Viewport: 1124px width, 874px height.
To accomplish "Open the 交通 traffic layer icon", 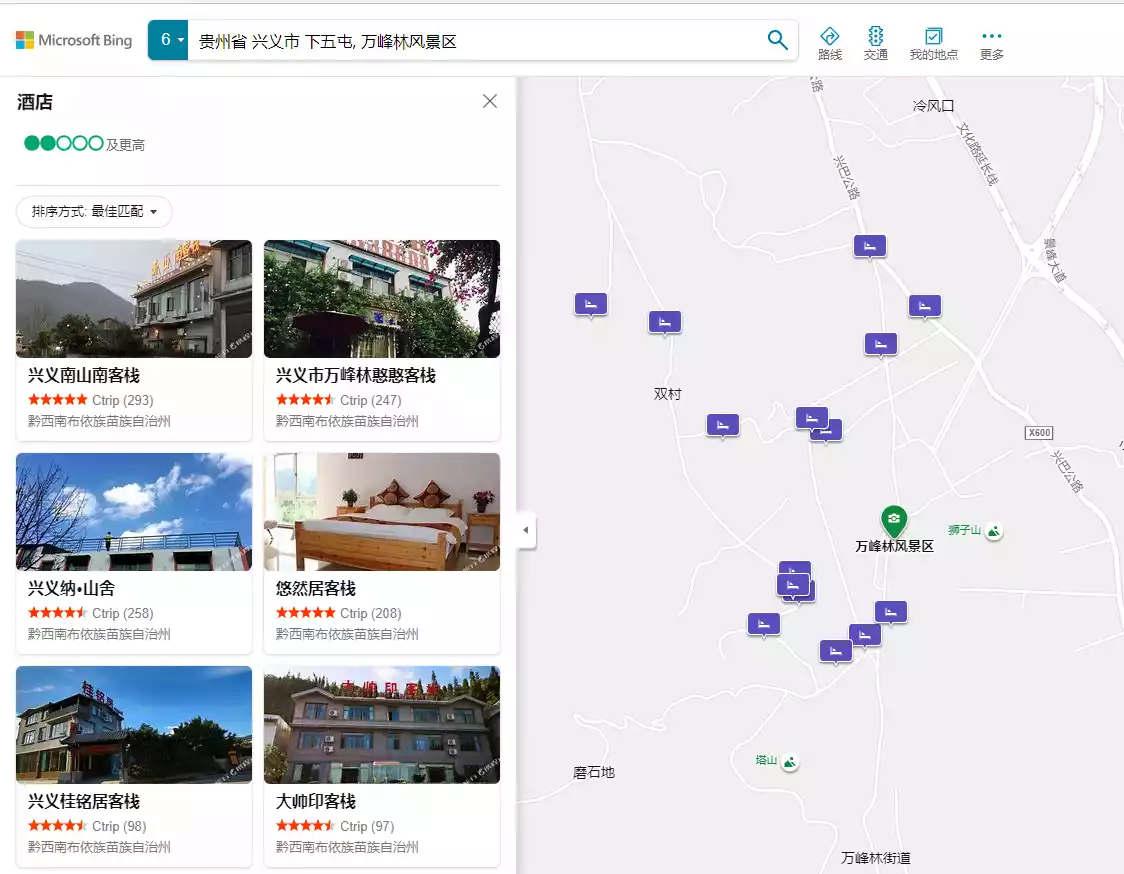I will pos(876,43).
